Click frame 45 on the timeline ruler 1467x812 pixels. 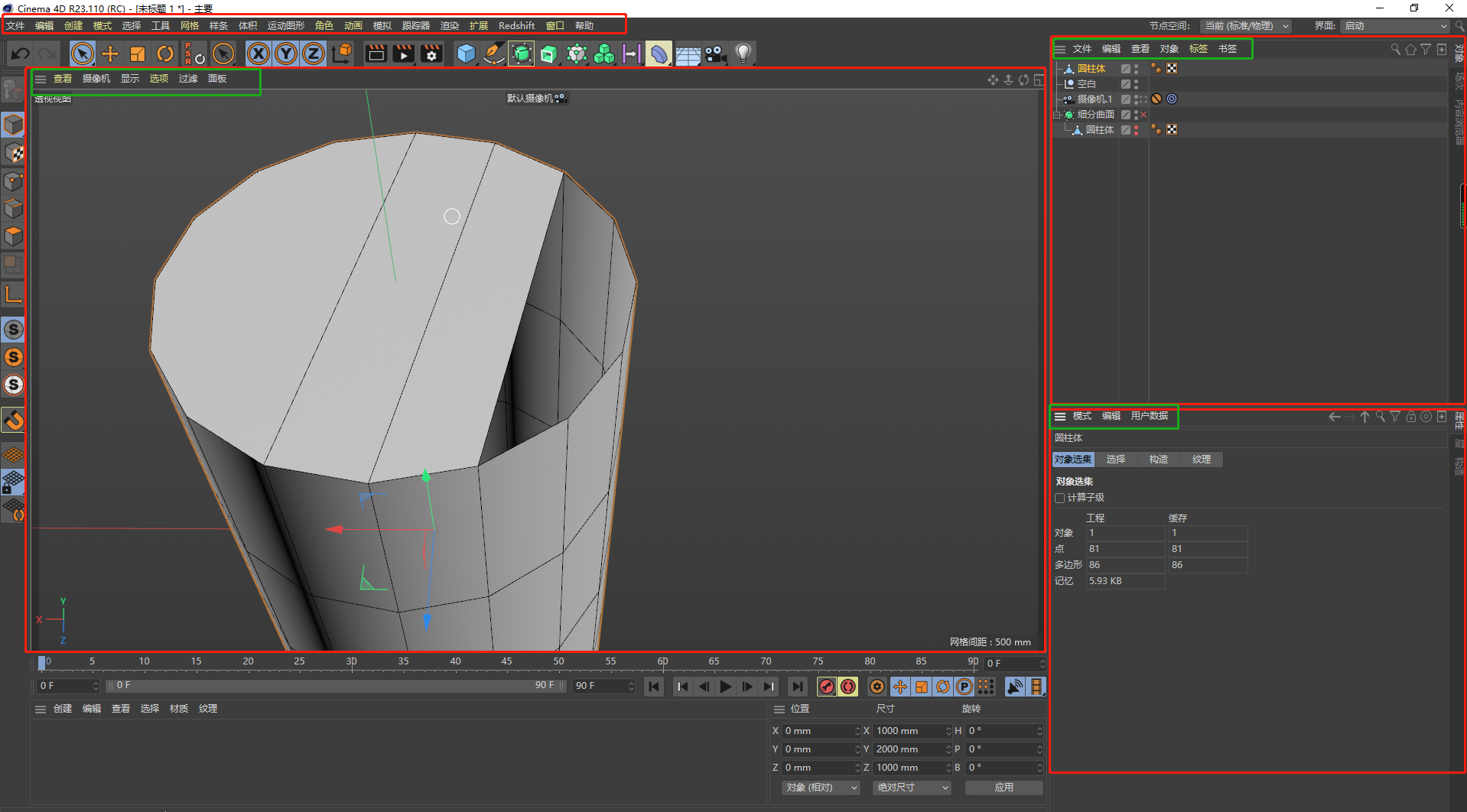[x=506, y=662]
